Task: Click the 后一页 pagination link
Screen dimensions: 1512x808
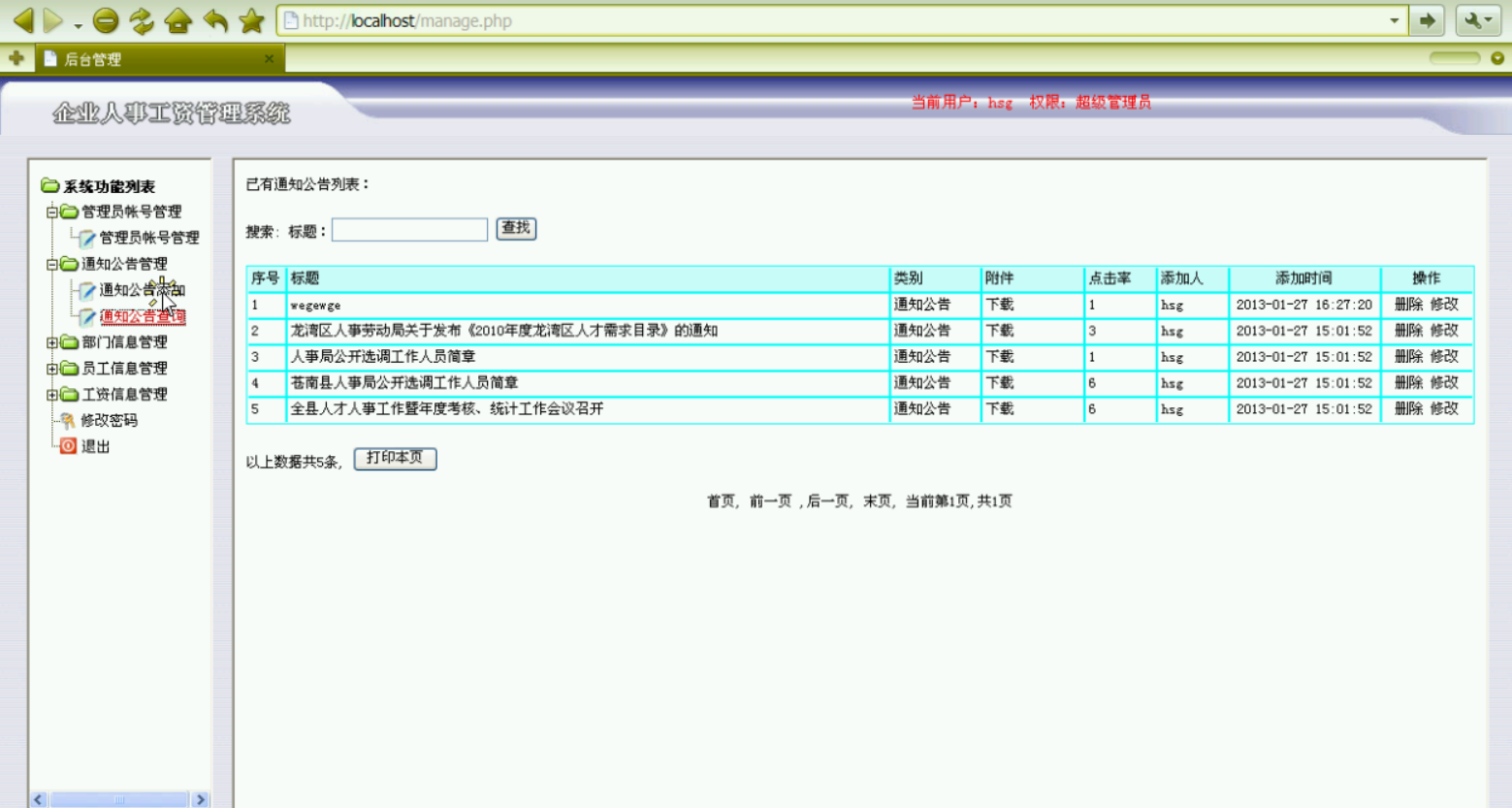Action: click(x=827, y=501)
